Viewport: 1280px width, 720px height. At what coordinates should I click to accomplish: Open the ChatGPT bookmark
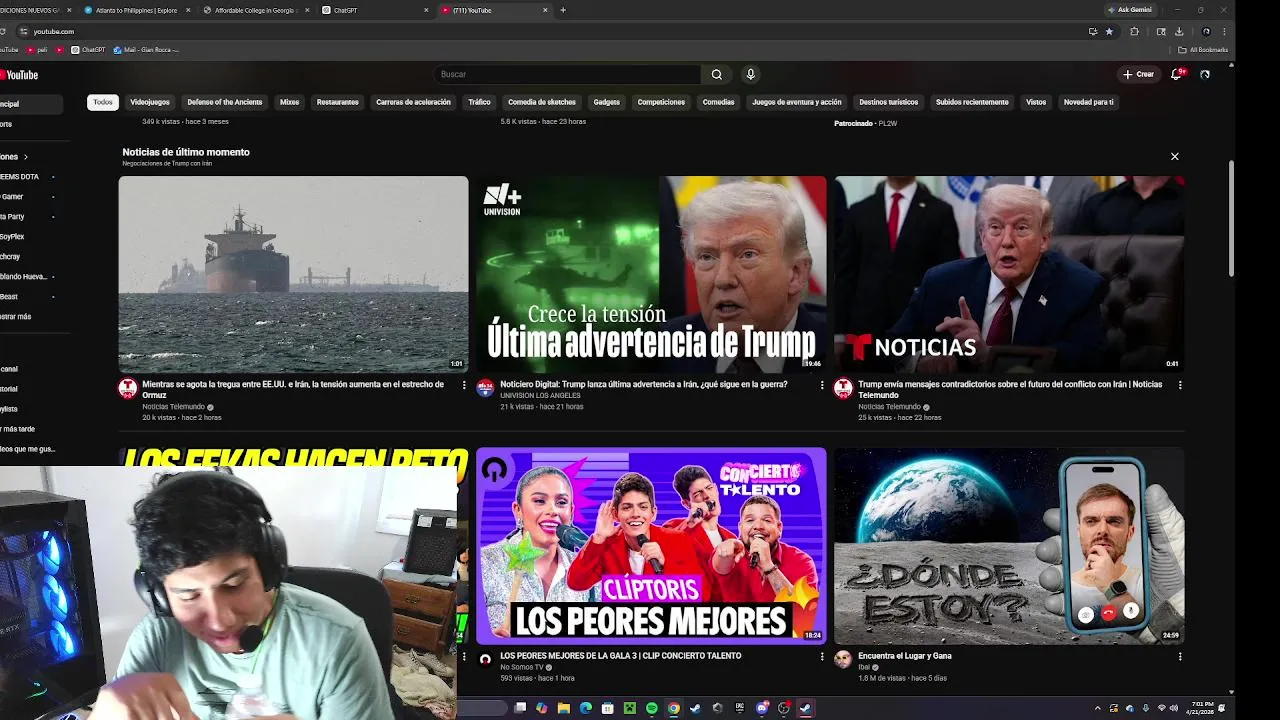(87, 50)
